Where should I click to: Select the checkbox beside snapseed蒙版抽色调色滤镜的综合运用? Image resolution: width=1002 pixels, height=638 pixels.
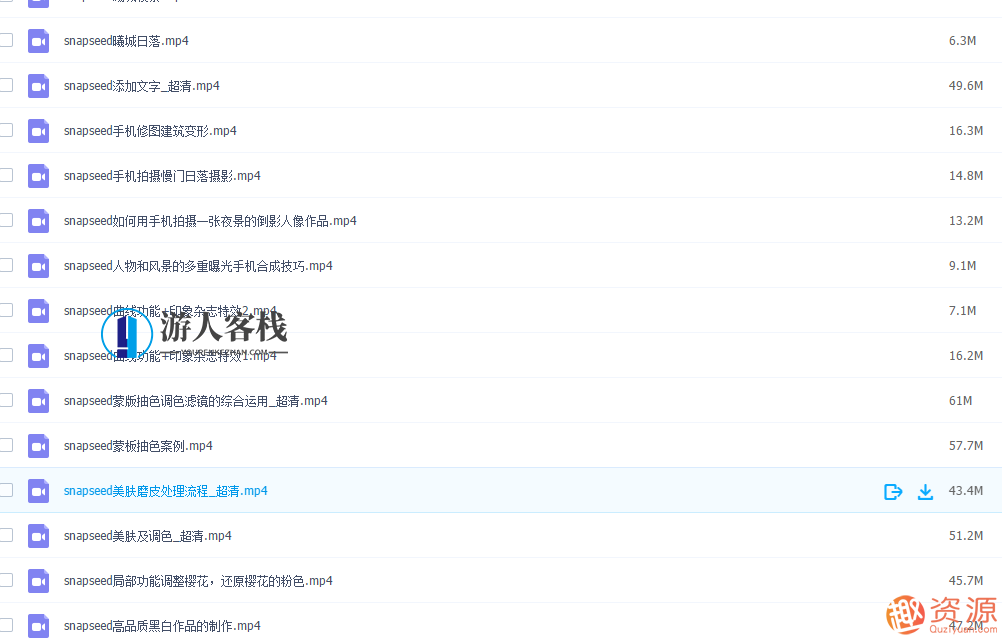click(6, 401)
